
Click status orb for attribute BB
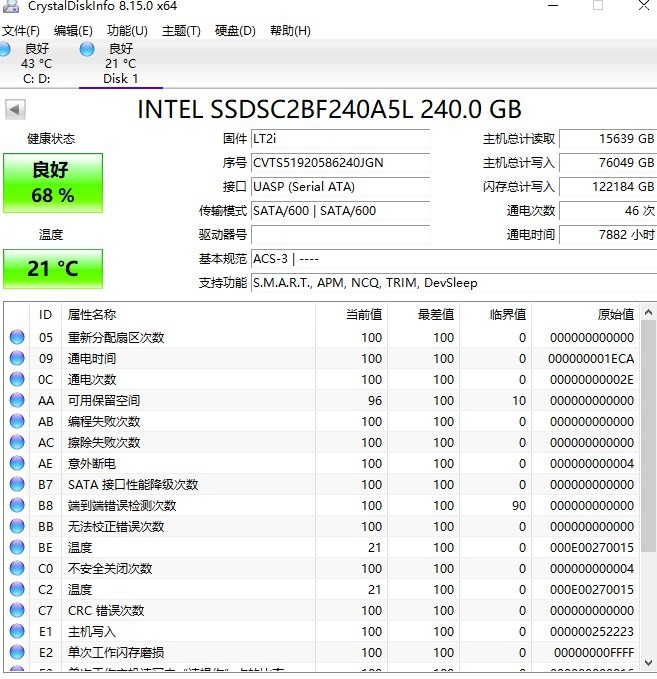coord(17,527)
